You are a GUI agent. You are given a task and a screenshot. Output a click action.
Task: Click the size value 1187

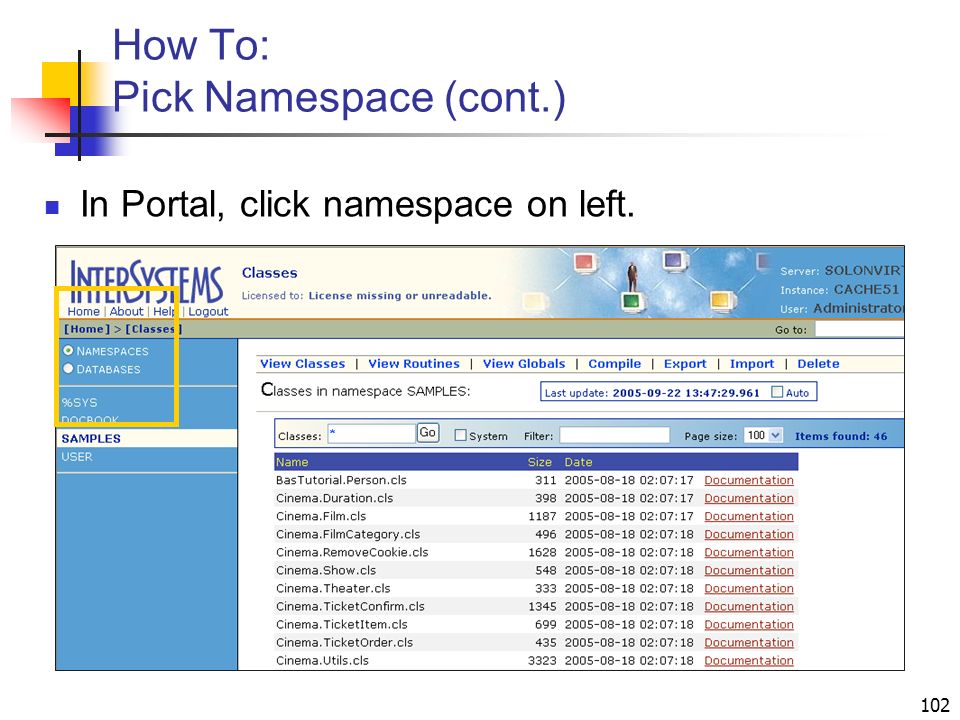pos(542,516)
